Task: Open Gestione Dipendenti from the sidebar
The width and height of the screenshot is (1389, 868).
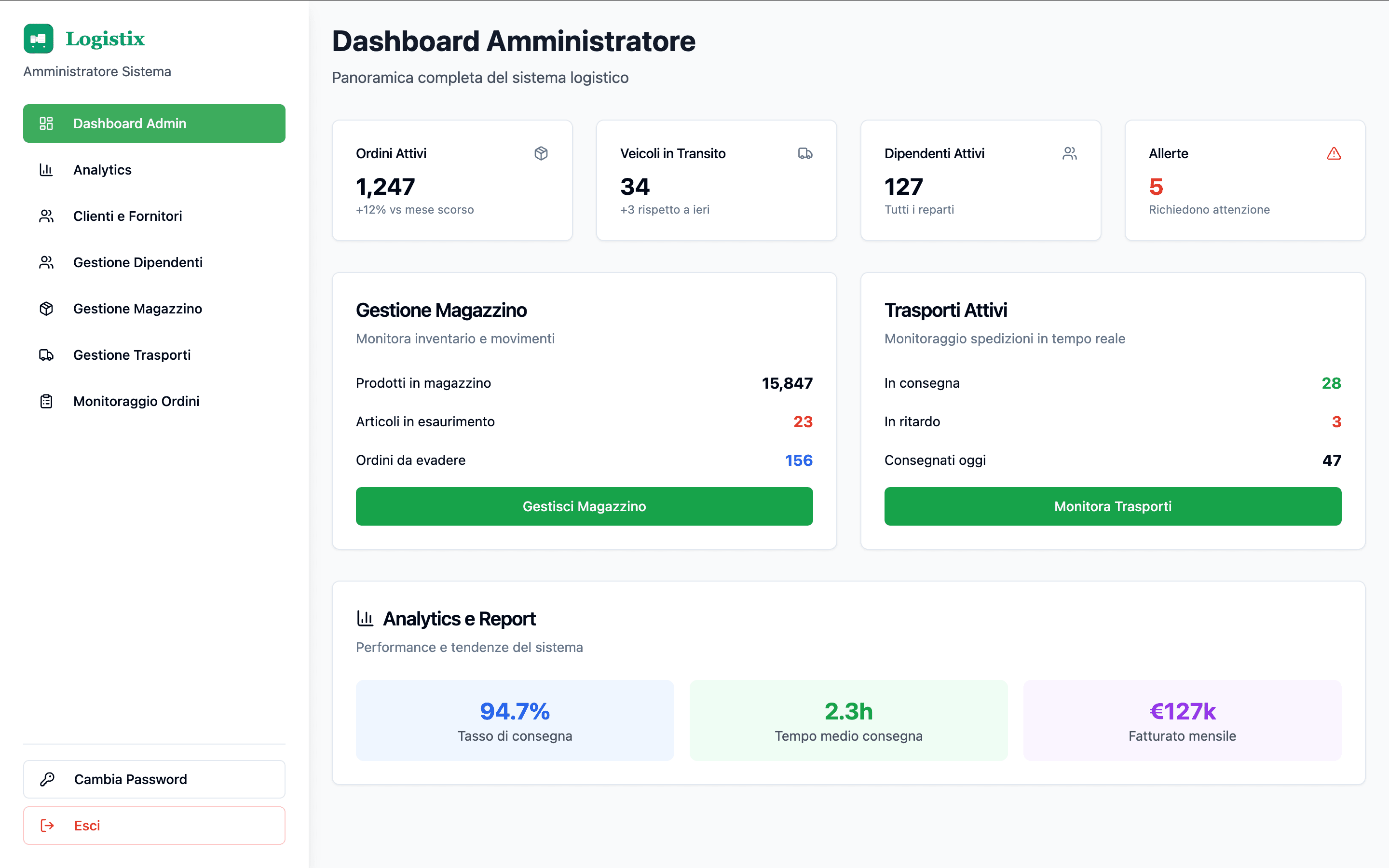Action: (x=154, y=262)
